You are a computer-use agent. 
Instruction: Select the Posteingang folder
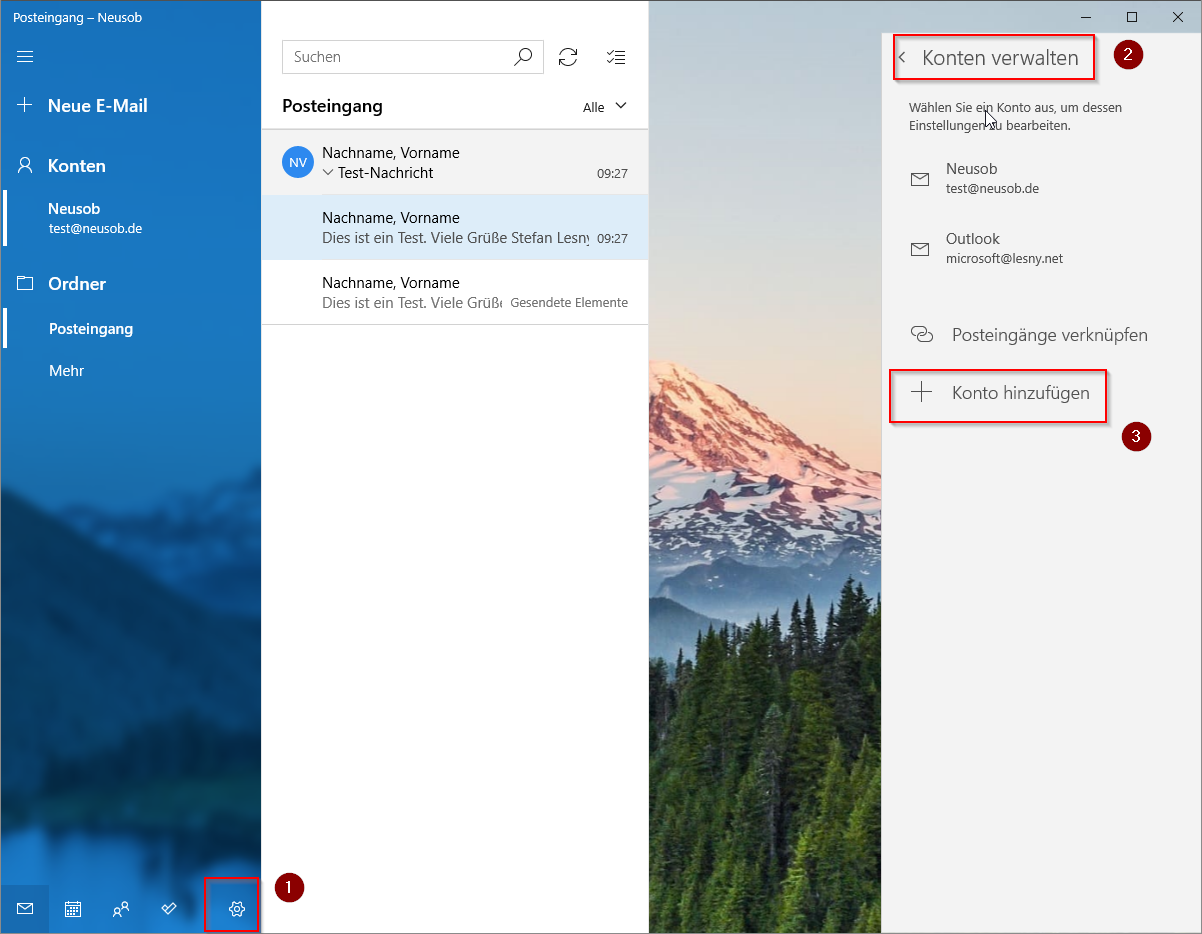(91, 329)
